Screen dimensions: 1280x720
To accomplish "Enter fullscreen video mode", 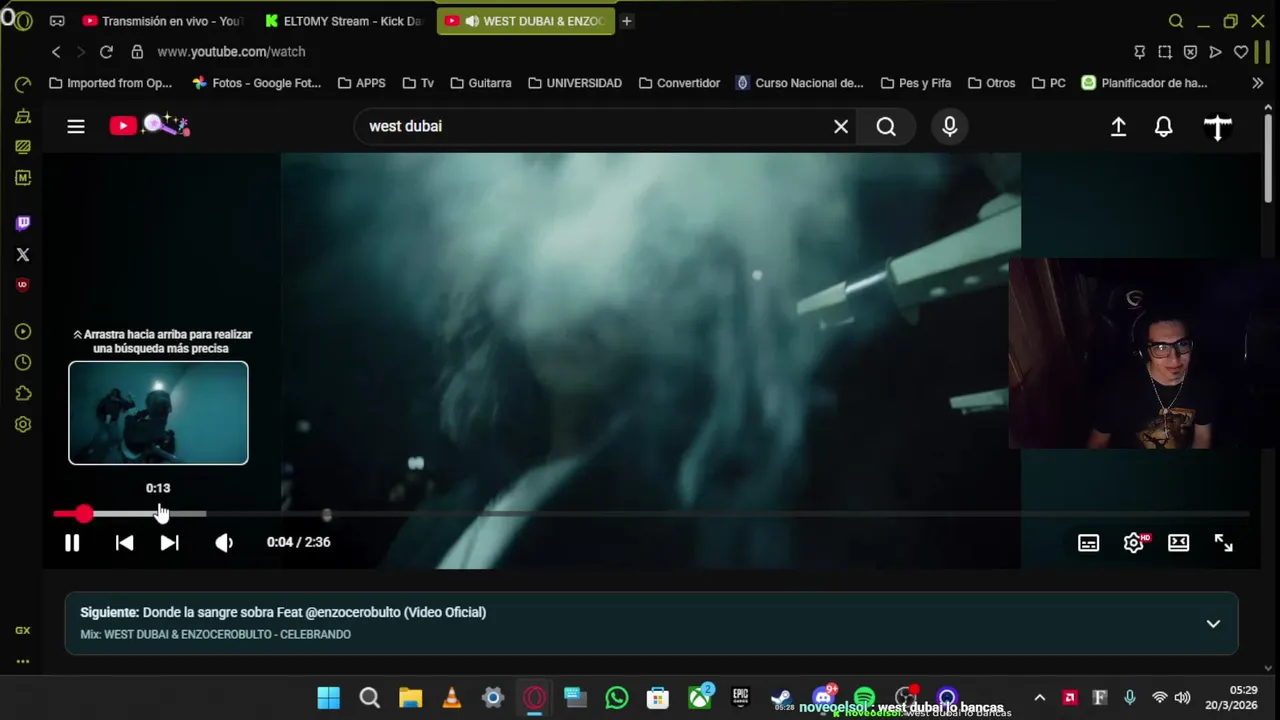I will pyautogui.click(x=1224, y=543).
